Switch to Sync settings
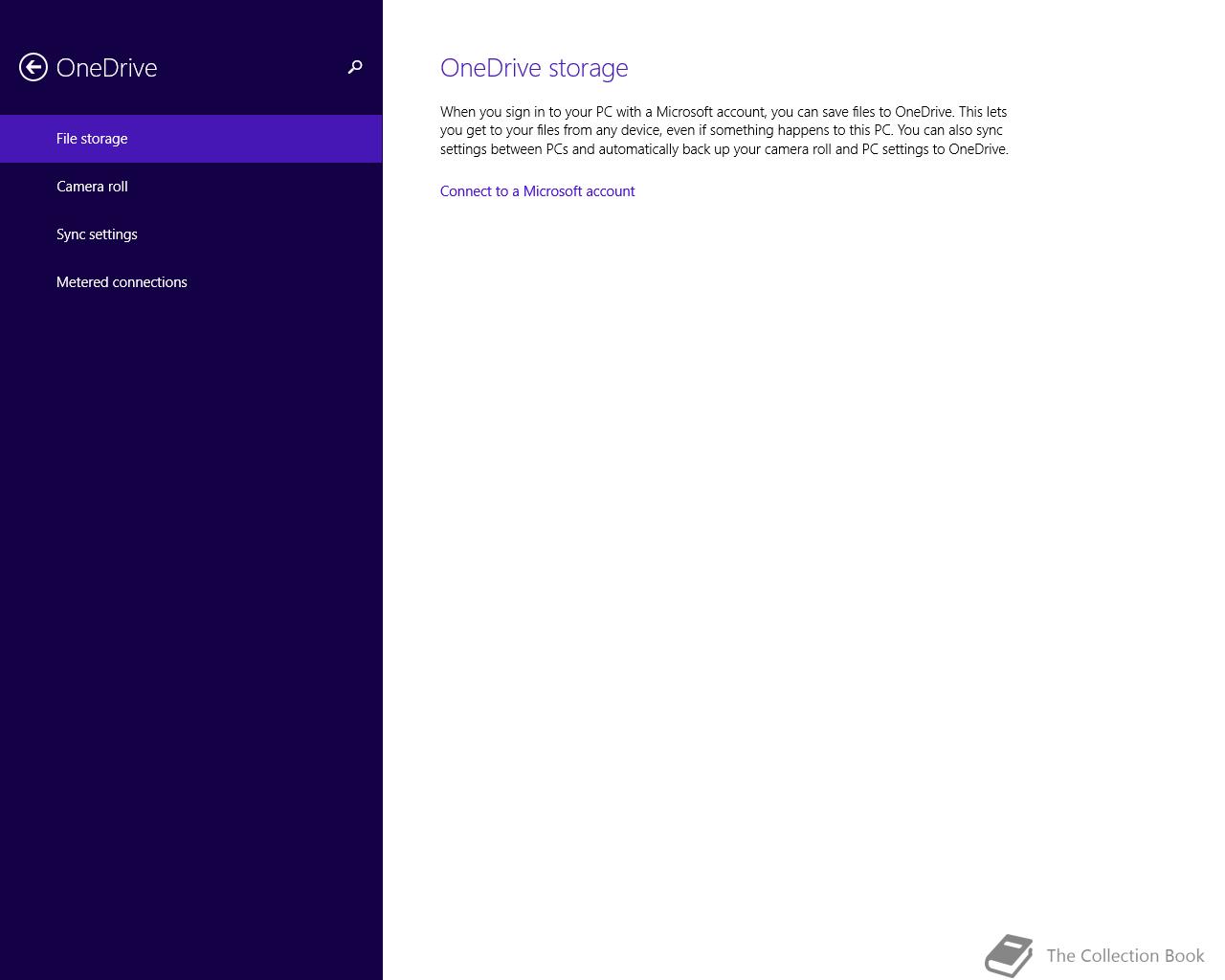 pyautogui.click(x=191, y=234)
